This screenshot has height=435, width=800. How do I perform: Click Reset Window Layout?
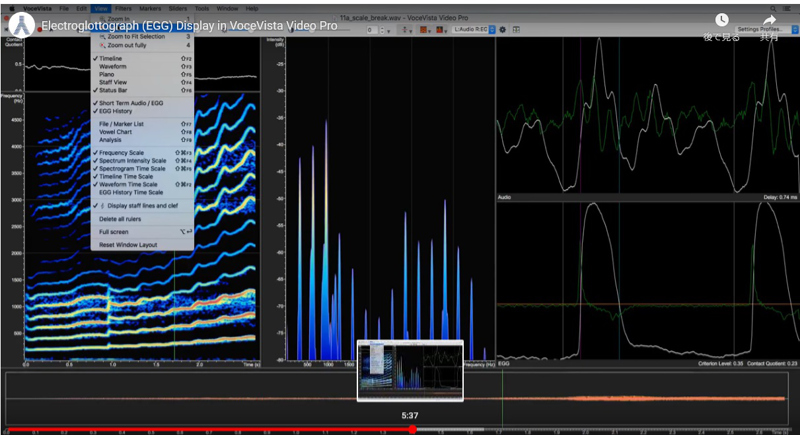click(128, 244)
